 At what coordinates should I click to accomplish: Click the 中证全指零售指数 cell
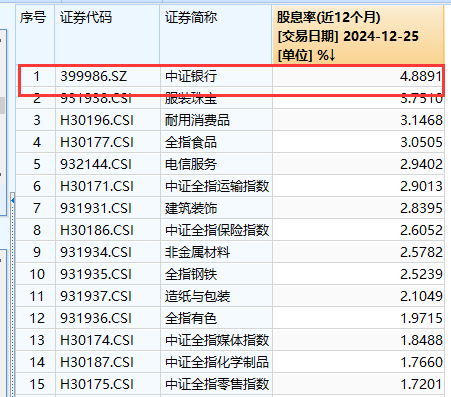point(217,384)
